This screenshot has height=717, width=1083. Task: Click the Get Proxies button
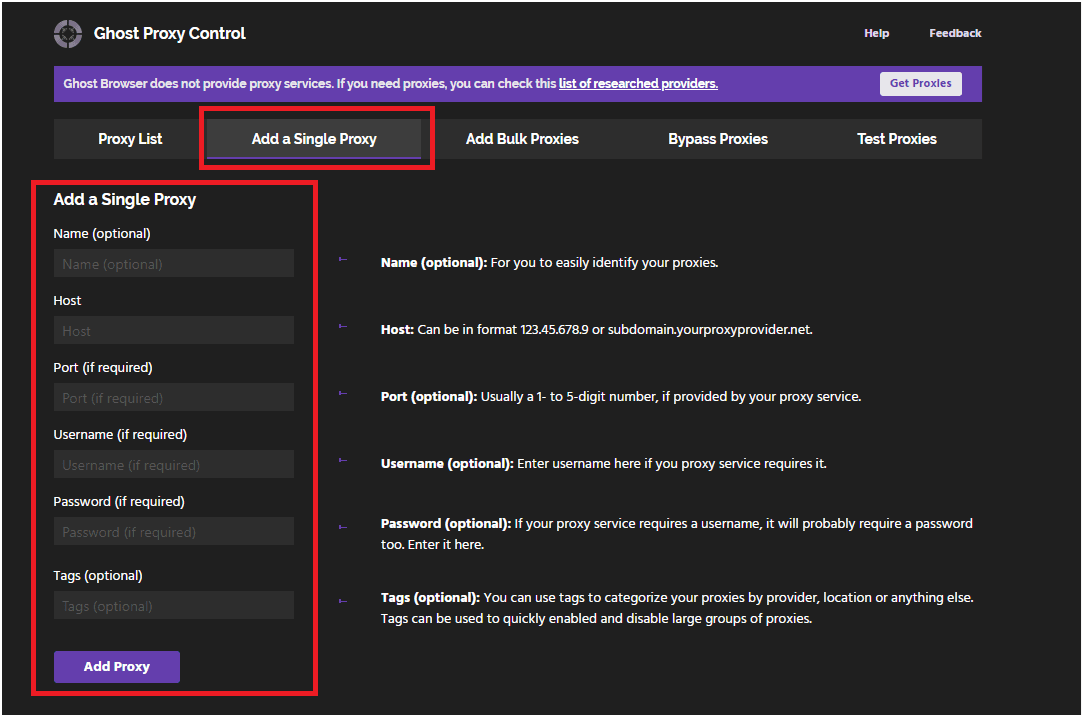click(x=920, y=83)
